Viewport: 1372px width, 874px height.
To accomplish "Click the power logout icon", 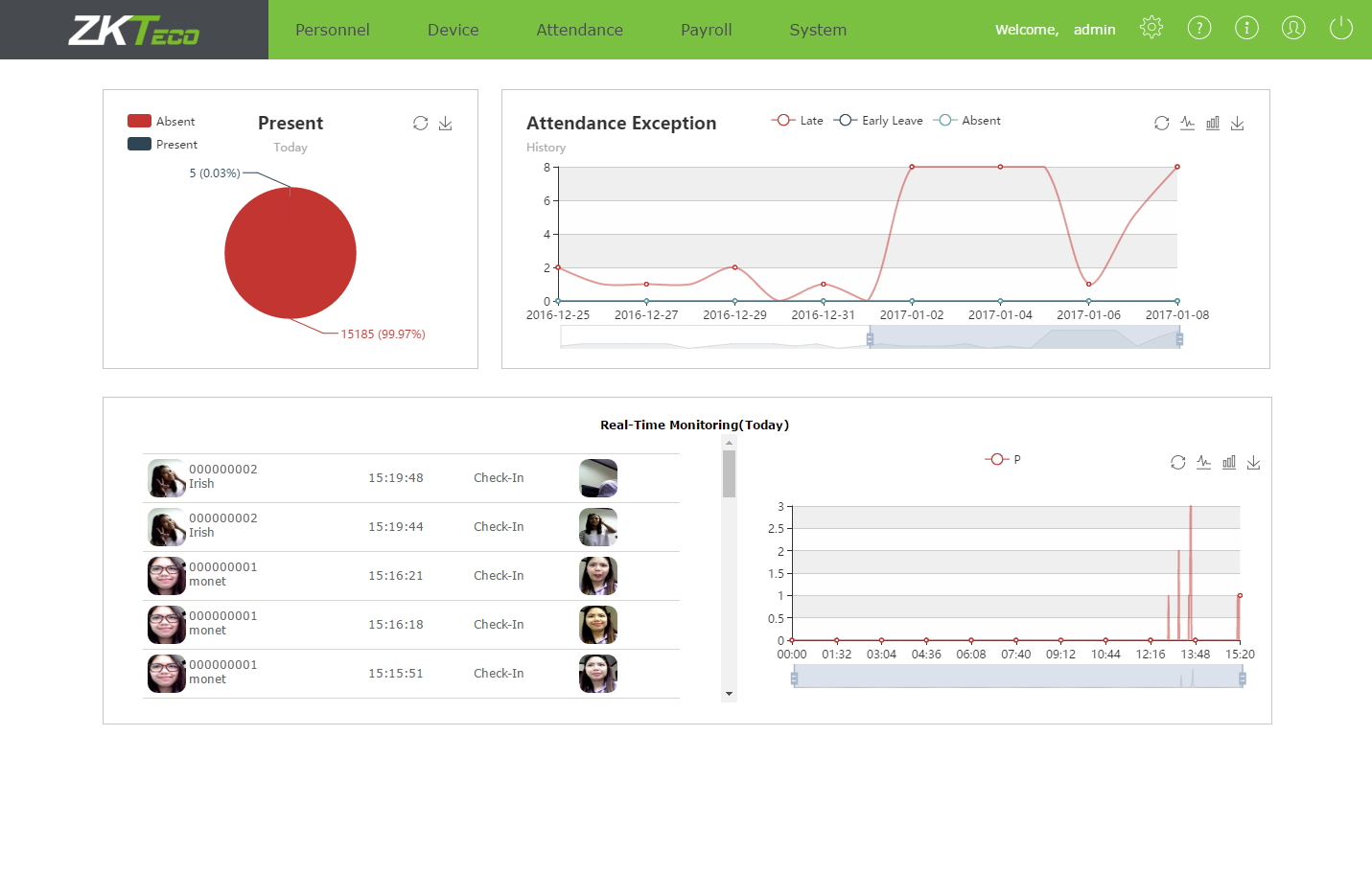I will [1340, 28].
